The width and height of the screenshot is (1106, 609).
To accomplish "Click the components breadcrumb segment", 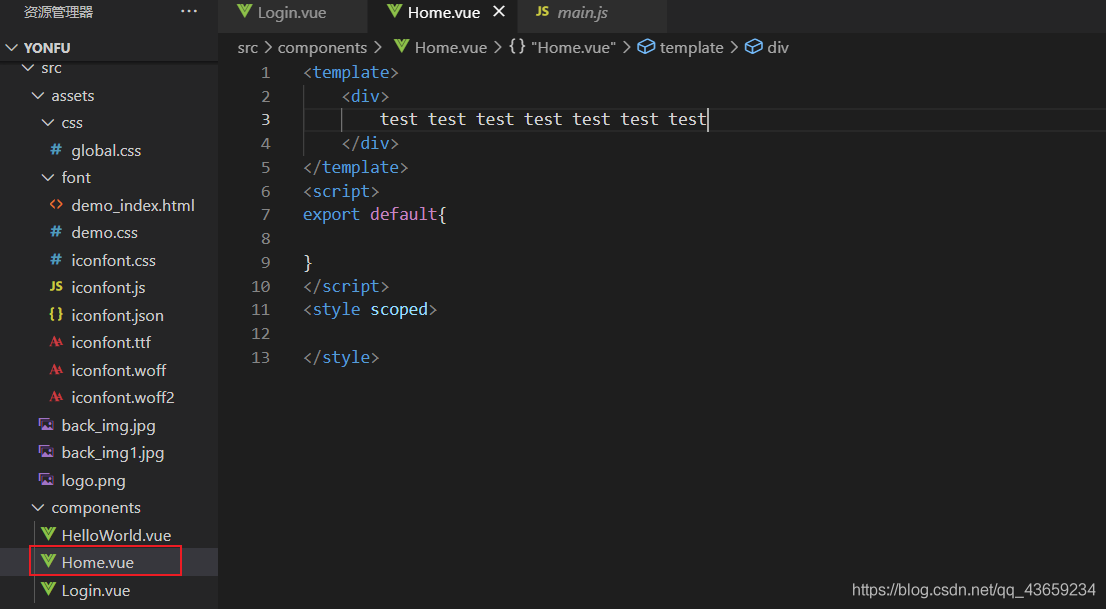I will [x=322, y=47].
